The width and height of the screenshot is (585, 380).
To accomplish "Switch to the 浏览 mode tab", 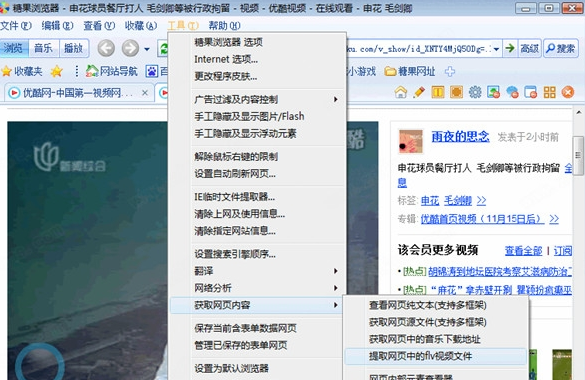I will (x=13, y=48).
